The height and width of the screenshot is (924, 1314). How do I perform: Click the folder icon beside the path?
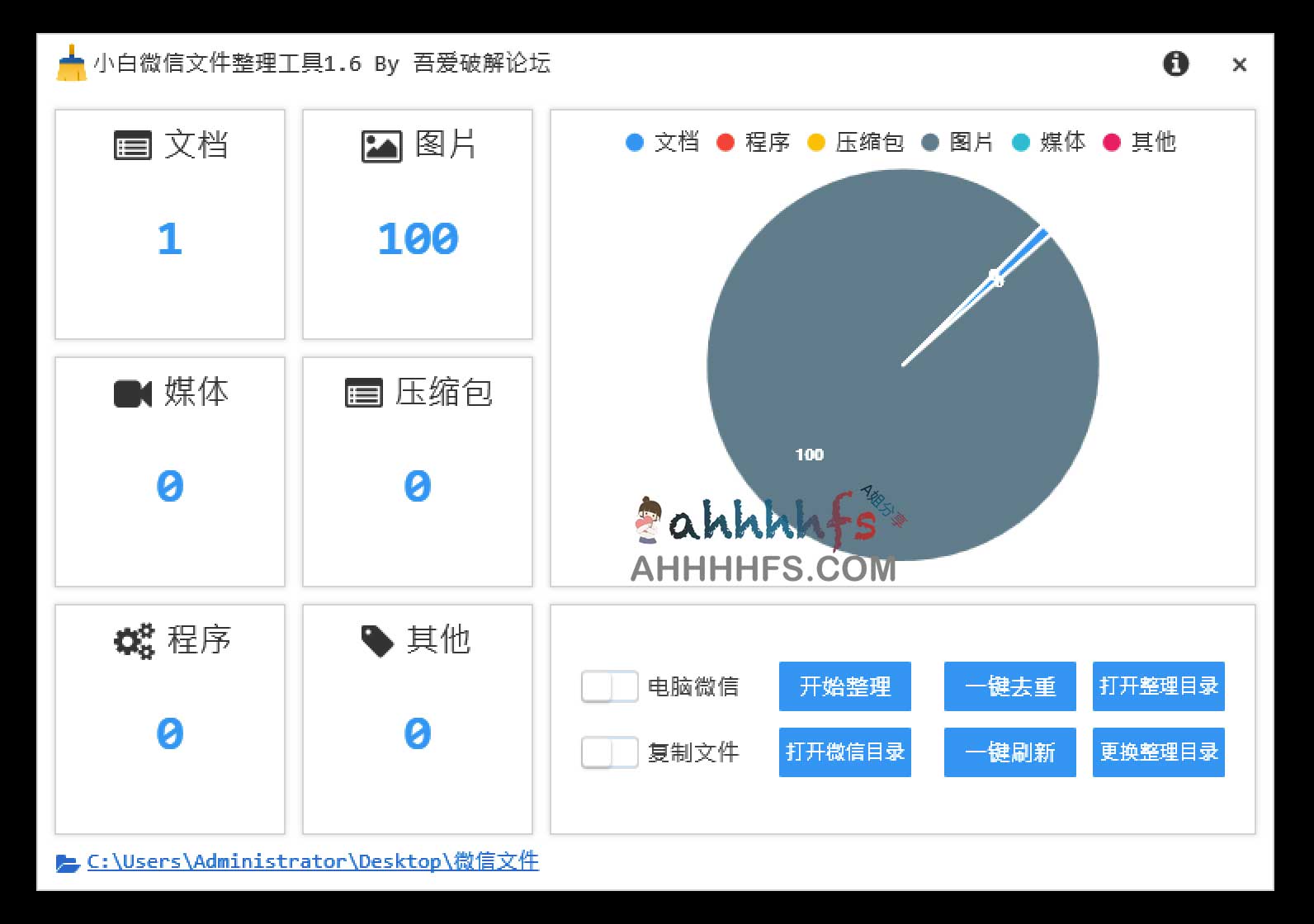coord(67,863)
